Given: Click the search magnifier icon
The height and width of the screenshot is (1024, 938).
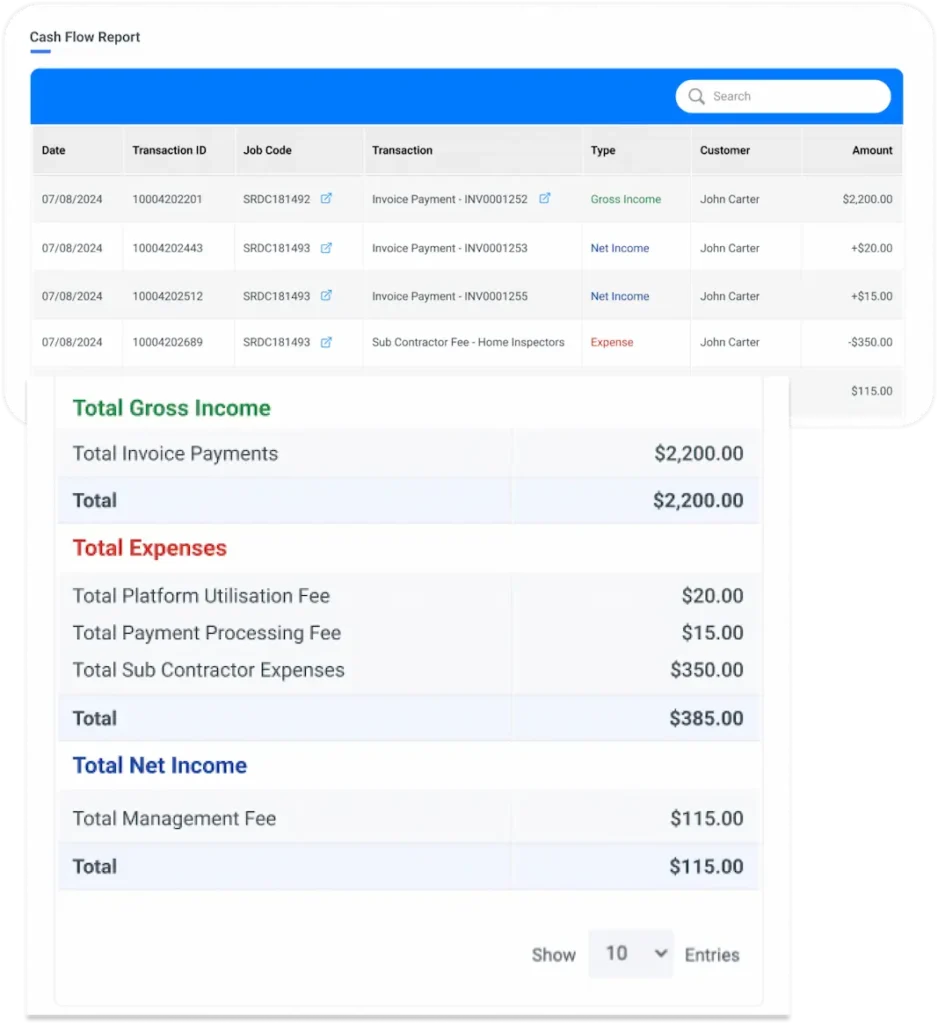Looking at the screenshot, I should coord(696,97).
